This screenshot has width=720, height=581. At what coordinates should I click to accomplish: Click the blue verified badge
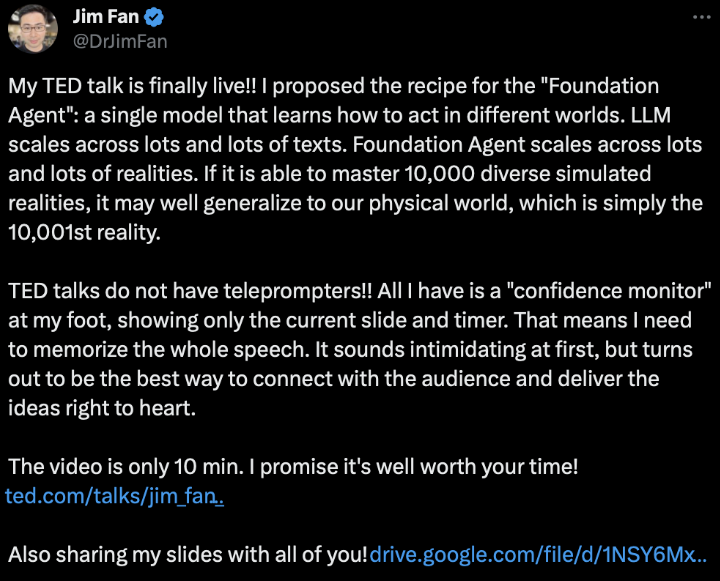154,17
